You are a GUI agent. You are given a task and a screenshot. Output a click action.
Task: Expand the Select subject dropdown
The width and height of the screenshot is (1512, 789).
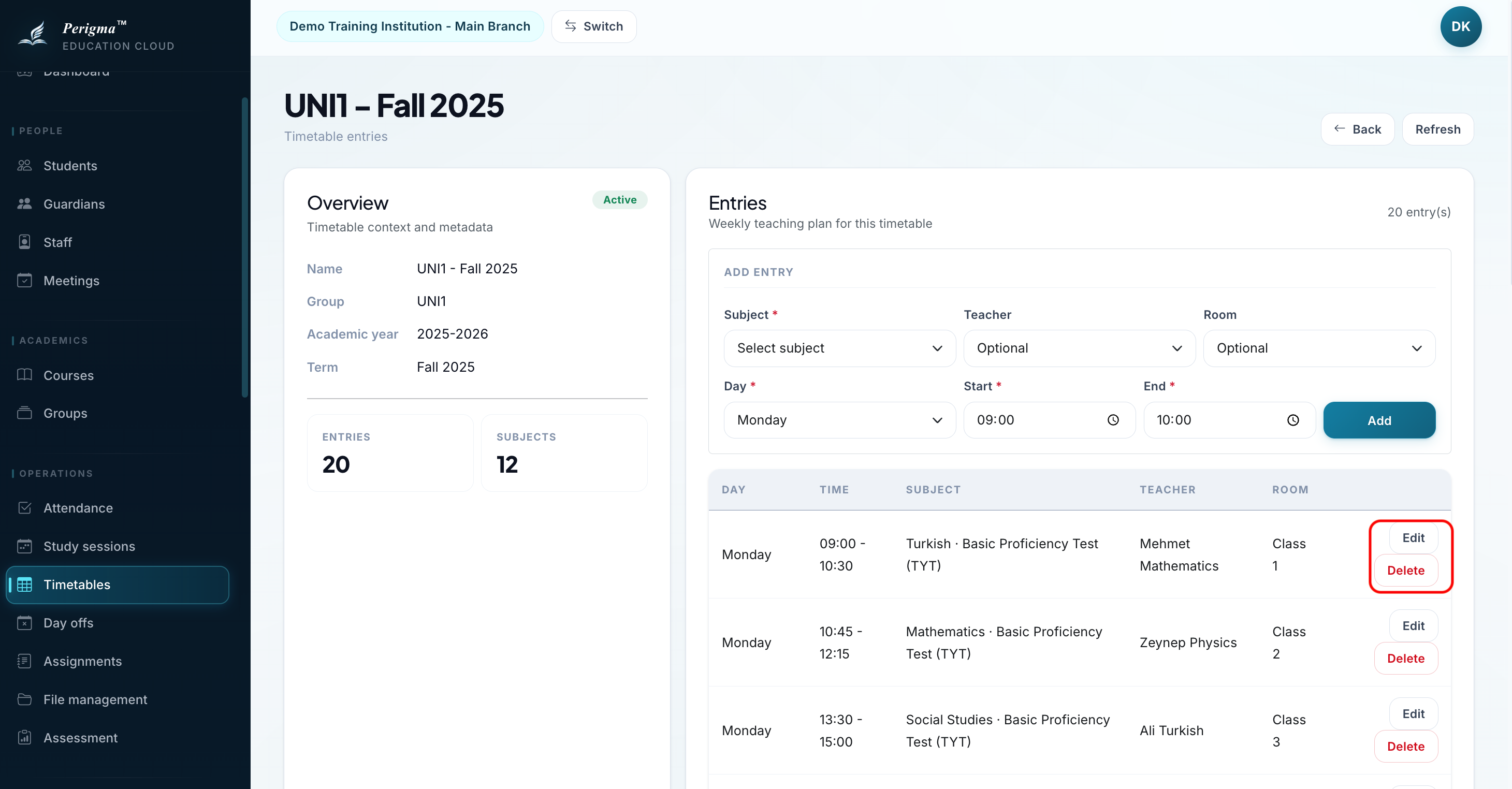tap(839, 348)
